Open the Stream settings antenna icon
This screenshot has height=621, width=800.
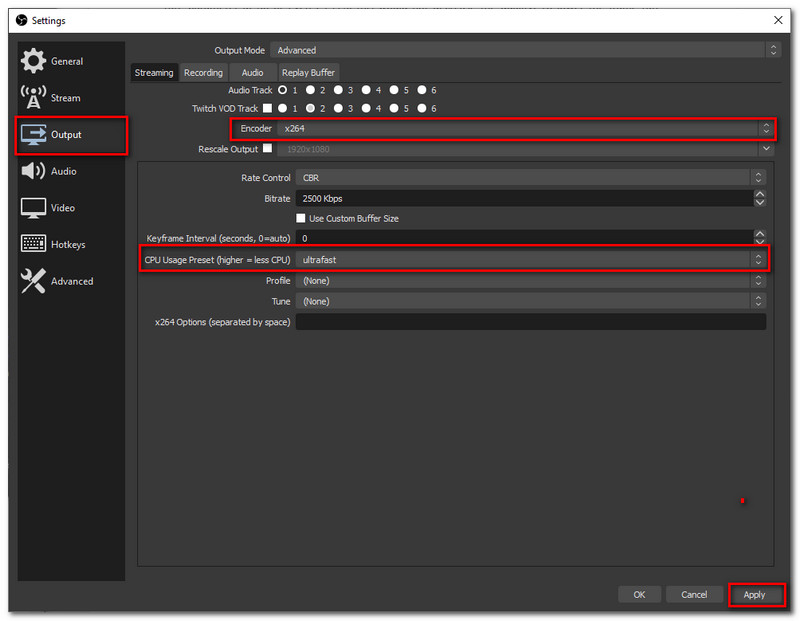pyautogui.click(x=33, y=98)
